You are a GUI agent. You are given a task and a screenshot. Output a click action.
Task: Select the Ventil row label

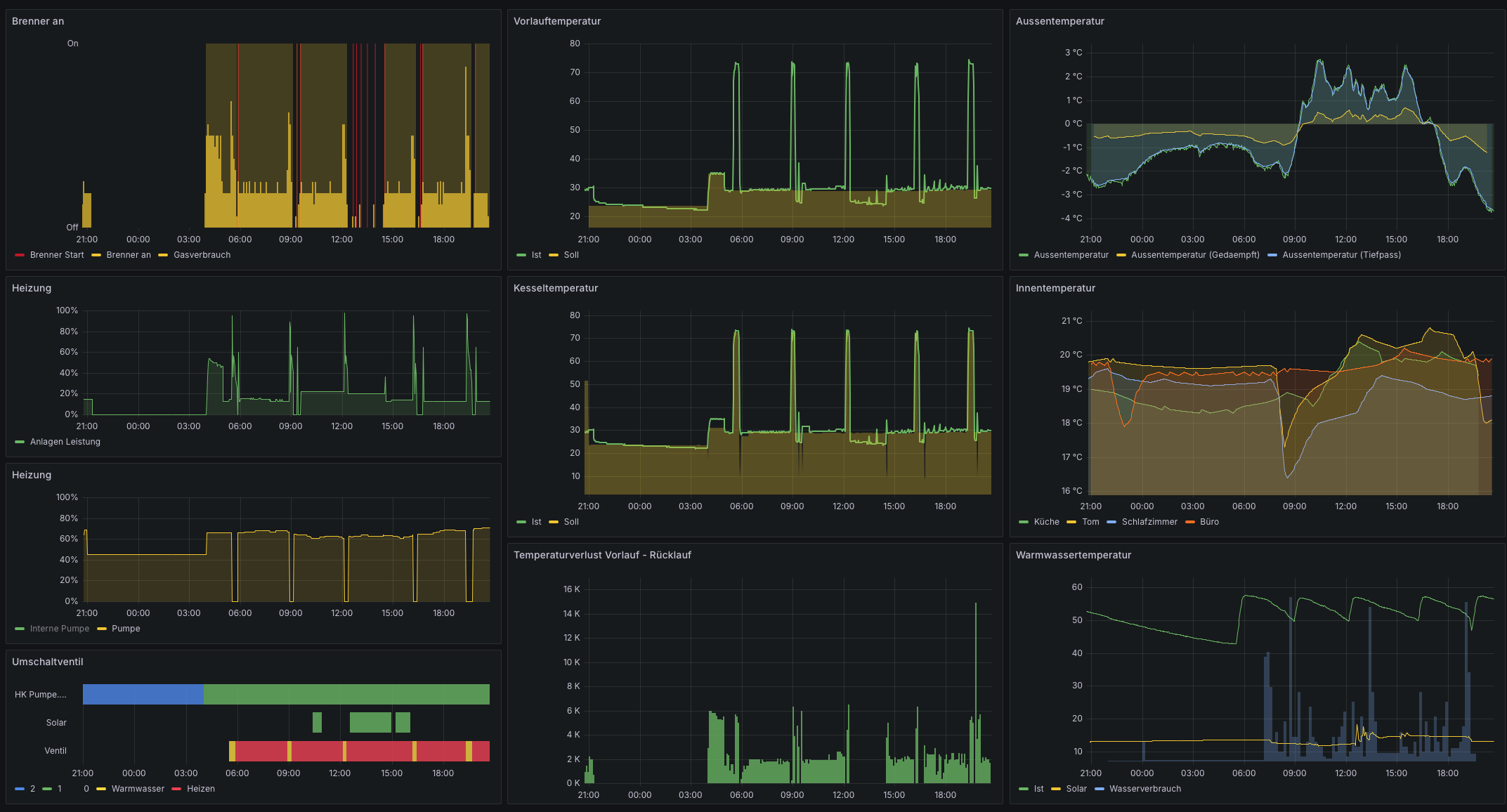point(56,751)
